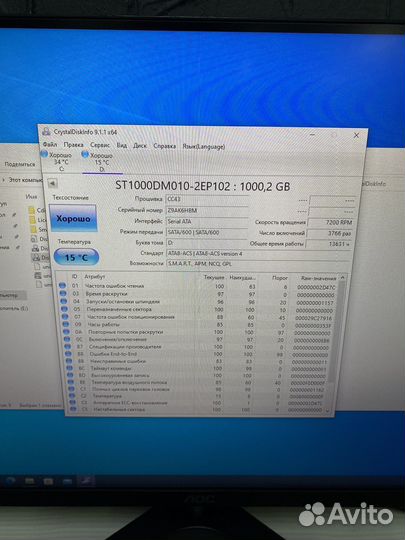Click the Raw-значения column header

(x=319, y=278)
